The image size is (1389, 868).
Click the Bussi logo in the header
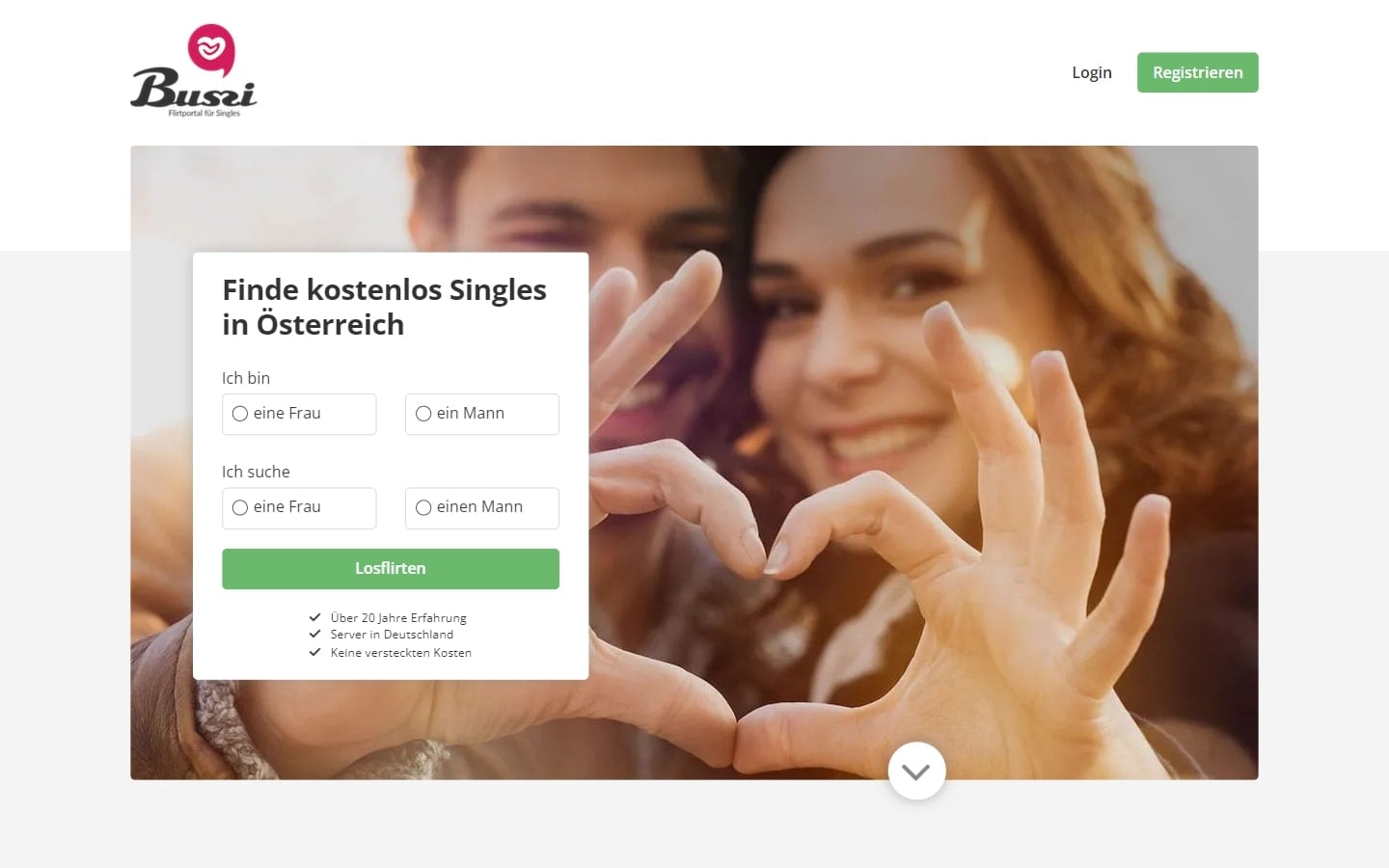[x=194, y=71]
